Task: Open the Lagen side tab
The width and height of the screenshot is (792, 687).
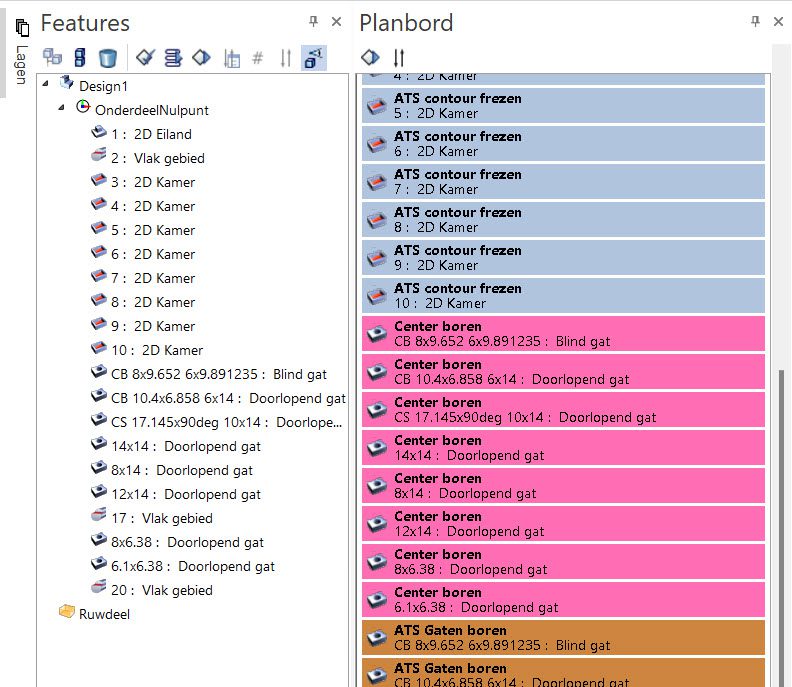Action: click(x=21, y=53)
